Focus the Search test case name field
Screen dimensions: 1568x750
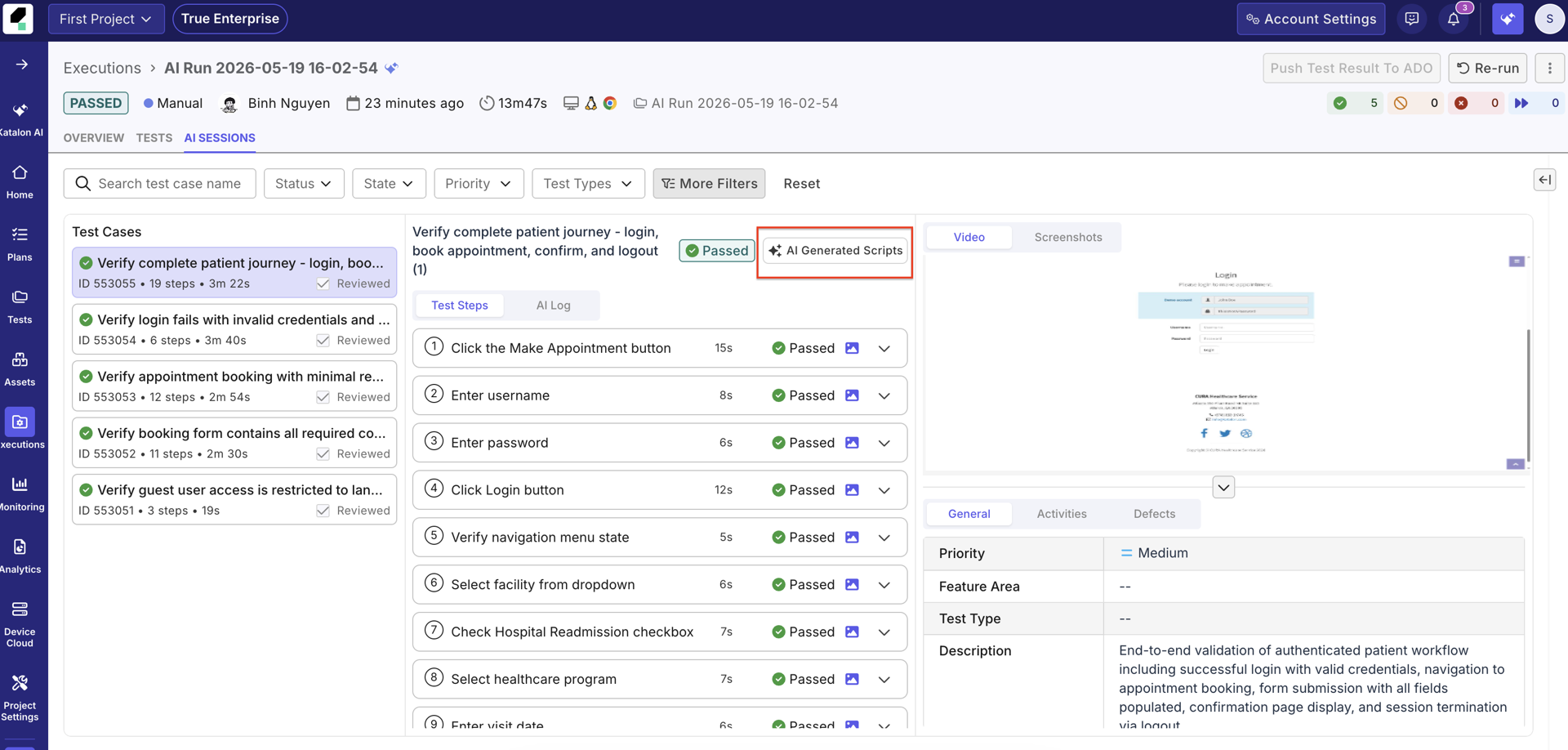pyautogui.click(x=160, y=184)
